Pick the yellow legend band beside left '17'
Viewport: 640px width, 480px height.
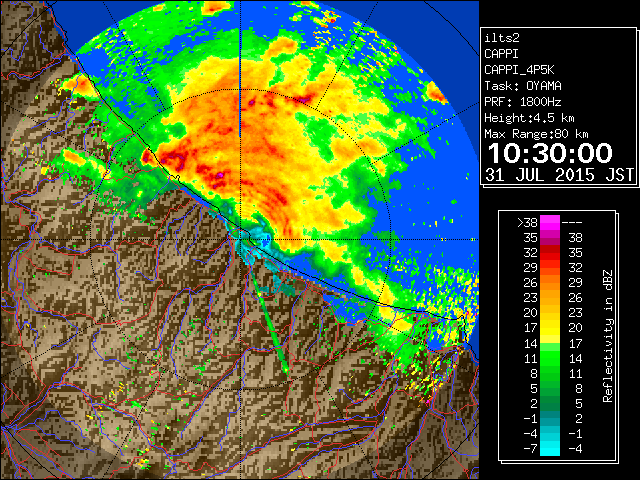tap(550, 328)
